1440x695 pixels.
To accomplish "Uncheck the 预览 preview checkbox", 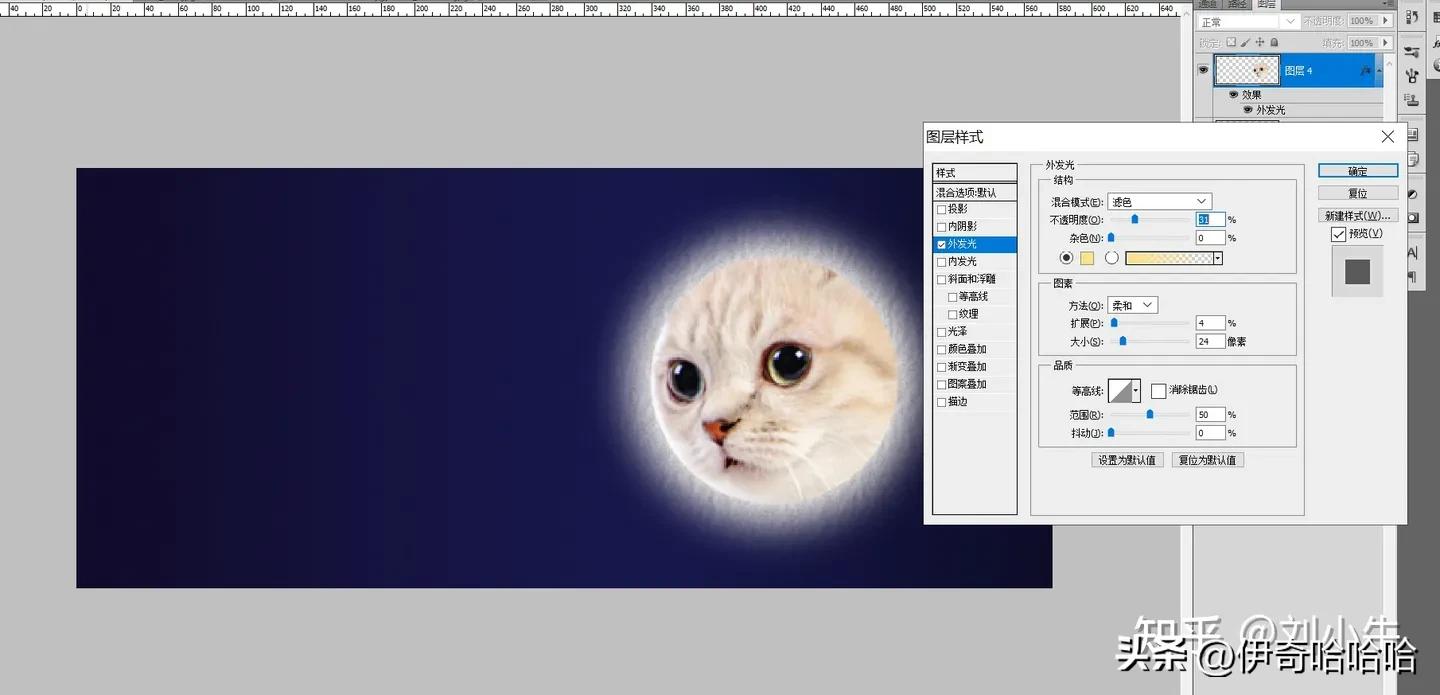I will [1340, 233].
